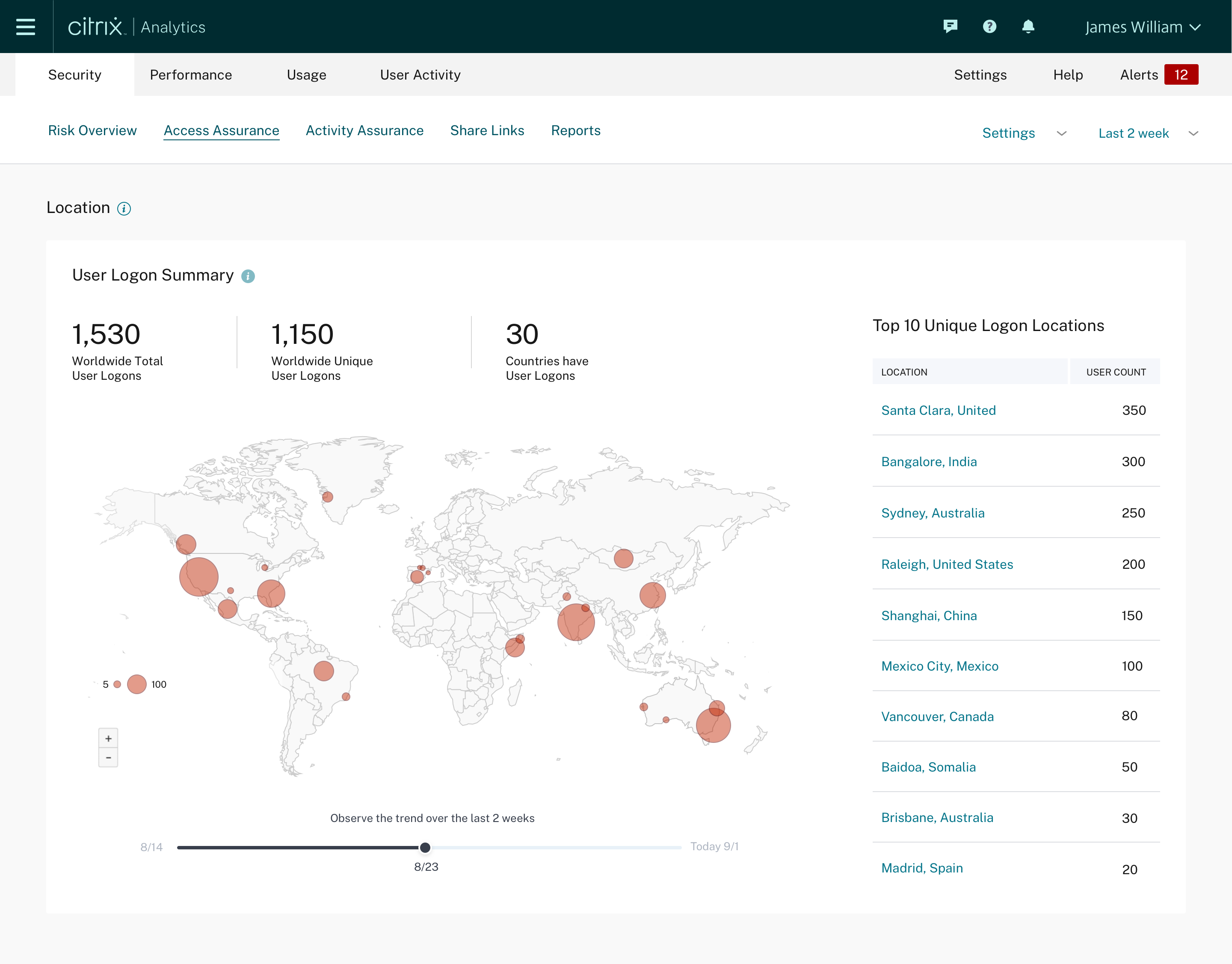Click the notifications bell icon
This screenshot has width=1232, height=964.
click(1028, 27)
